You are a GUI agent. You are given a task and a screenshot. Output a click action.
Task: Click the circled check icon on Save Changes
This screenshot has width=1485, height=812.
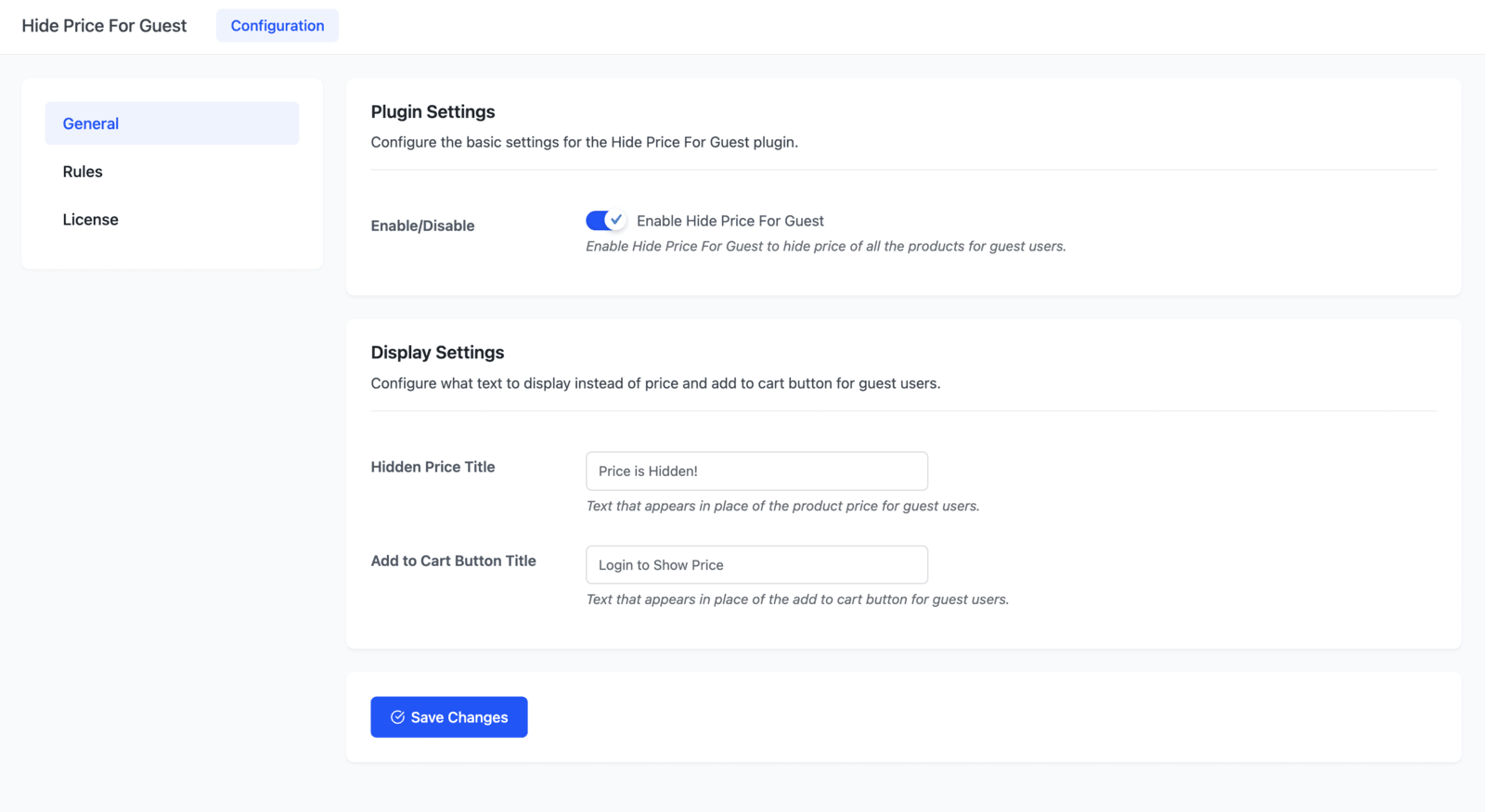pos(397,716)
